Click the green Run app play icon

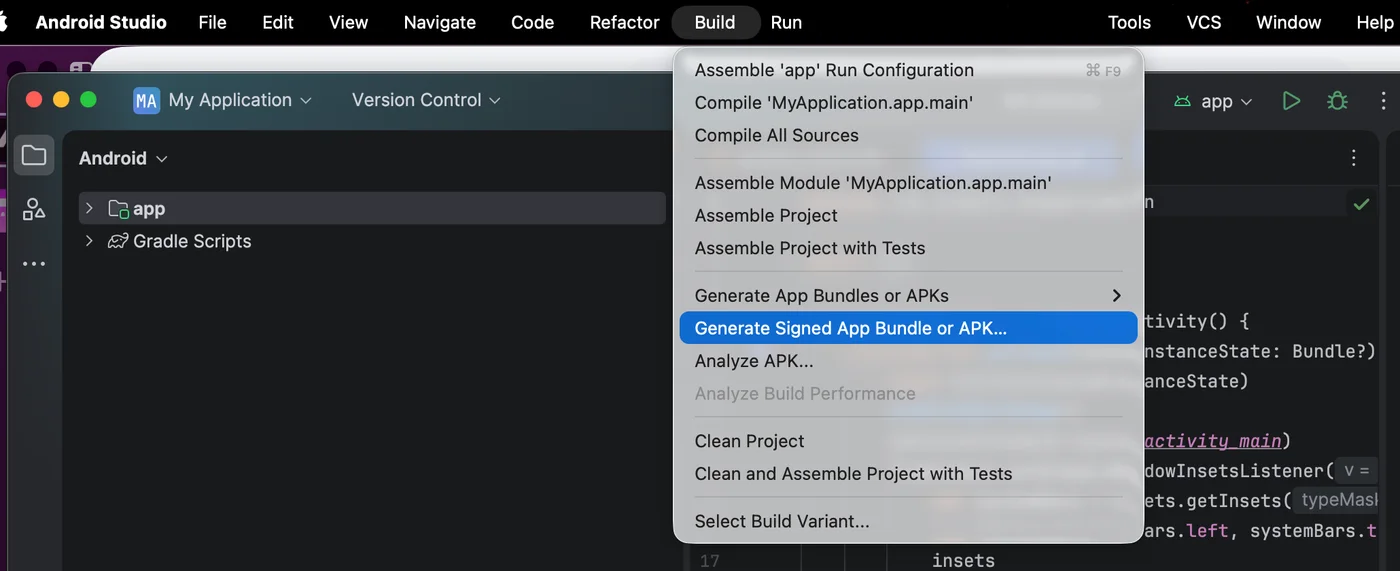click(1291, 101)
